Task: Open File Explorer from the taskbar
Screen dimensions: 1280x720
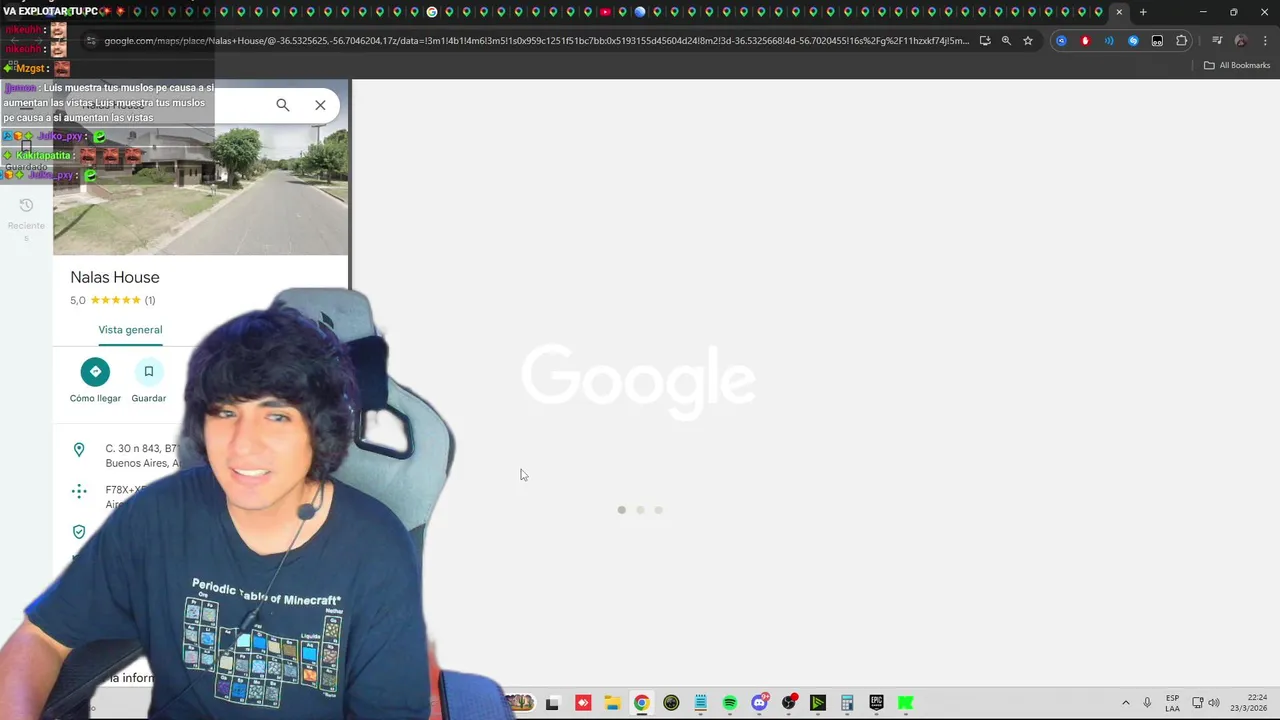Action: 612,703
